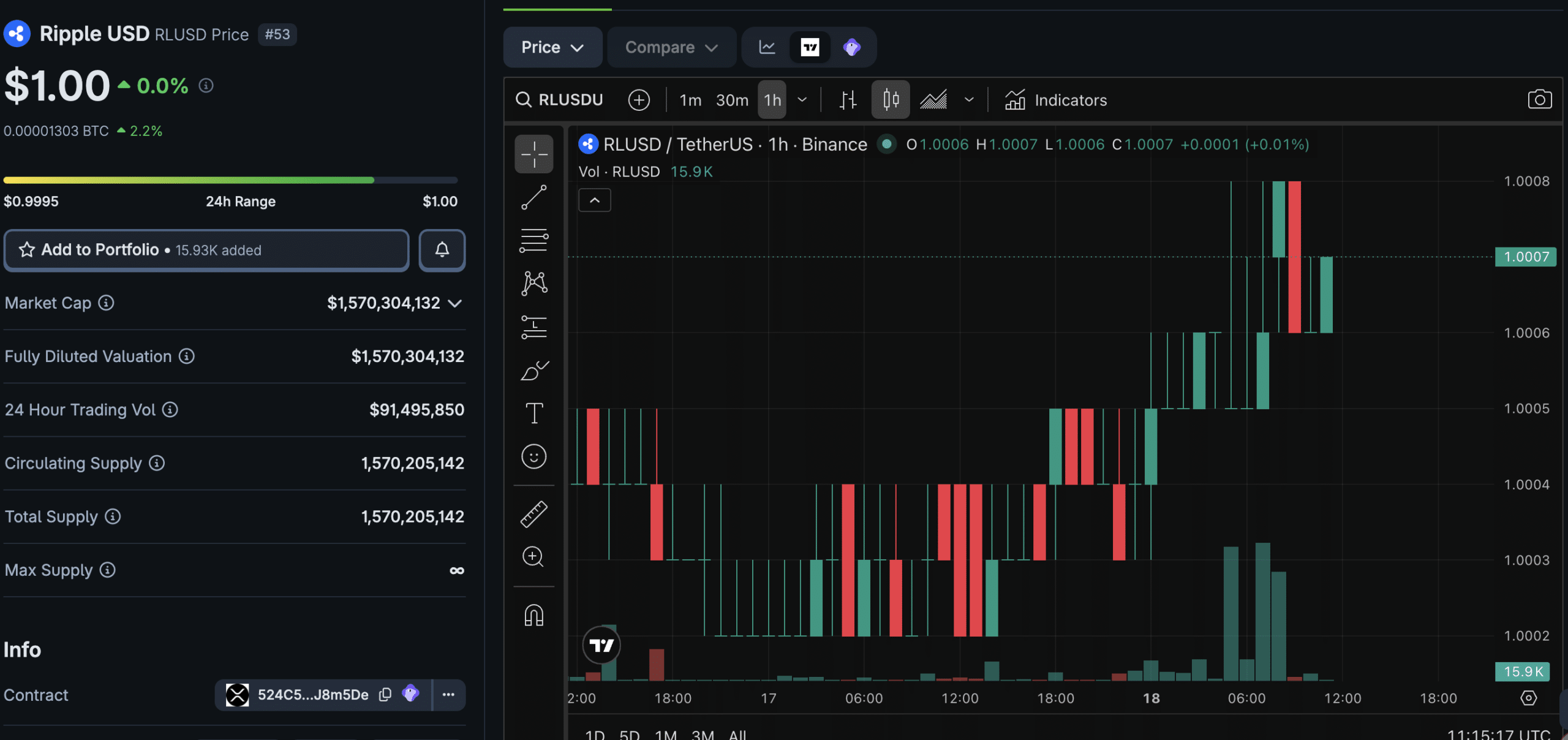Open the purple gem chart view
The image size is (1568, 740).
point(851,47)
